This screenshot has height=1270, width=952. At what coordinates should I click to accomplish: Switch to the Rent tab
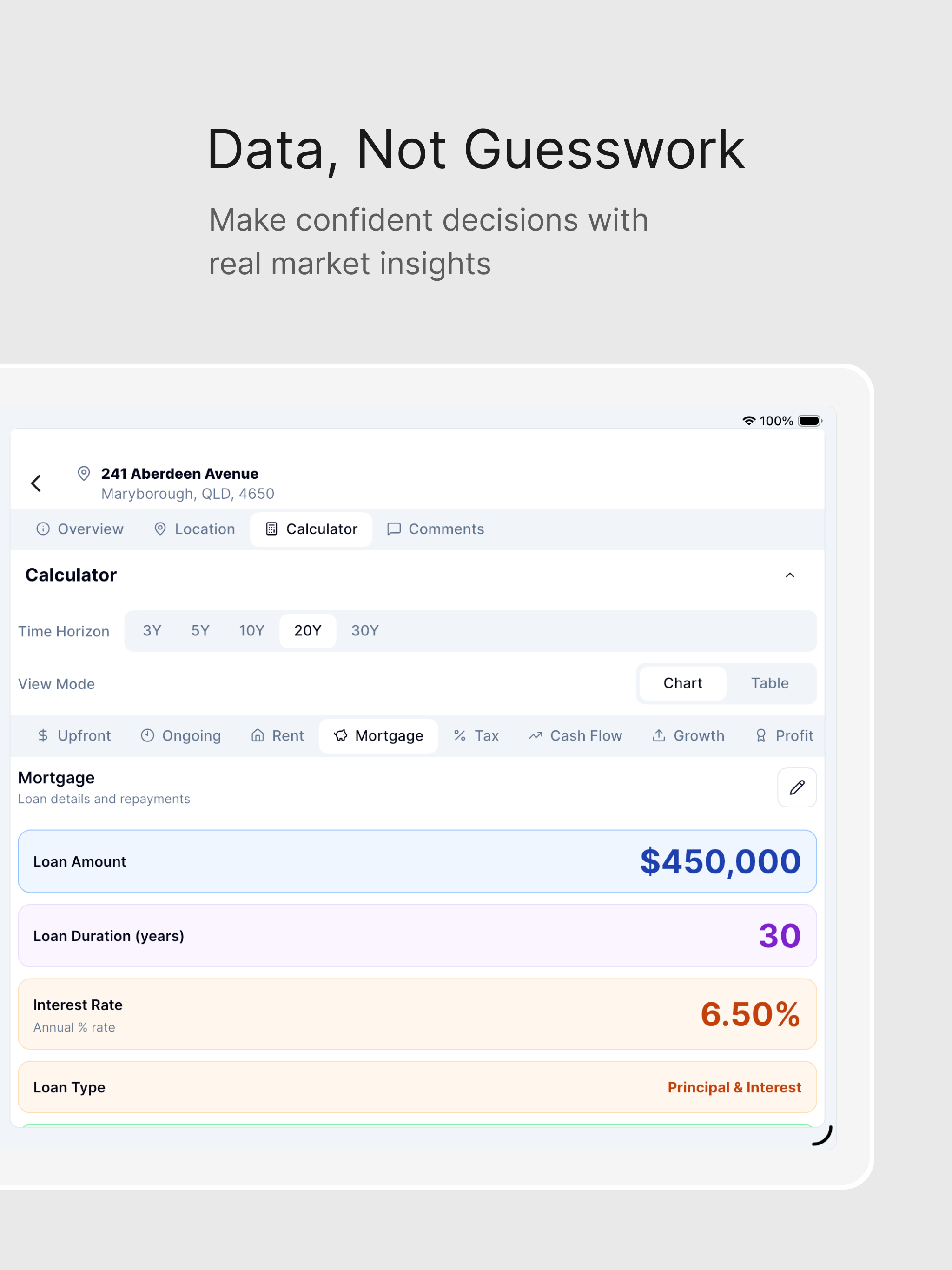[278, 736]
